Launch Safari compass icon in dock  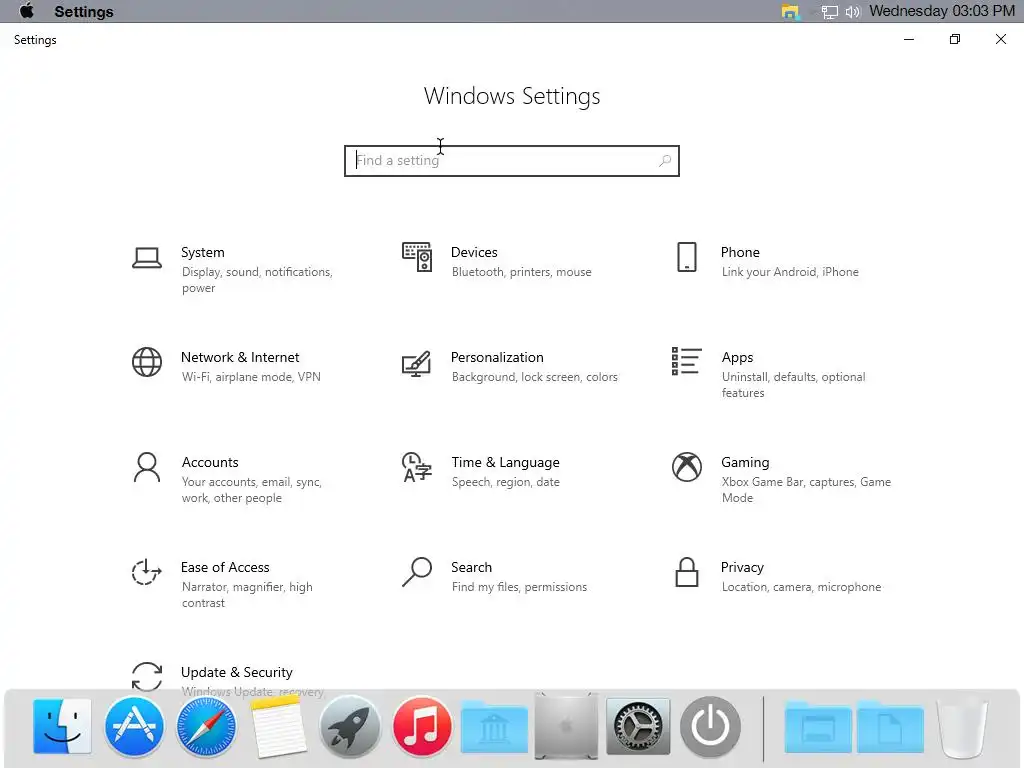206,727
